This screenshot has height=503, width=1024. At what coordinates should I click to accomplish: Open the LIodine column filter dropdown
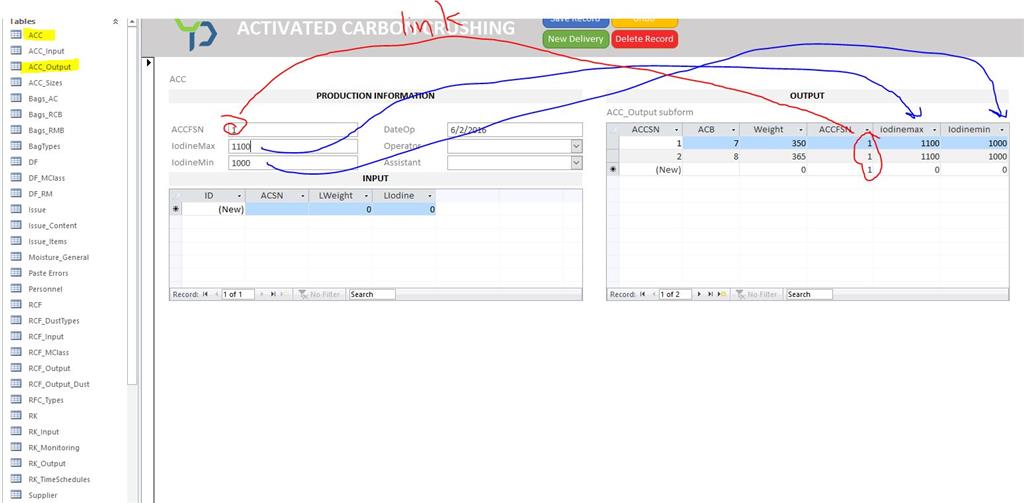coord(430,196)
